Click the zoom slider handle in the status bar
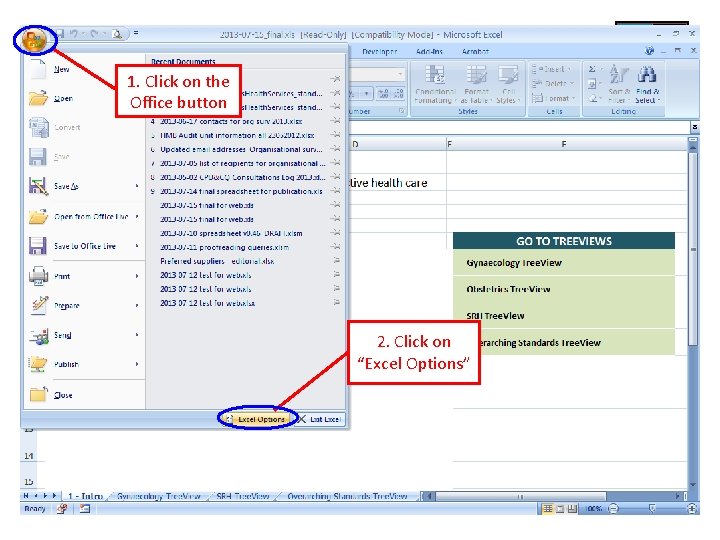 coord(652,508)
